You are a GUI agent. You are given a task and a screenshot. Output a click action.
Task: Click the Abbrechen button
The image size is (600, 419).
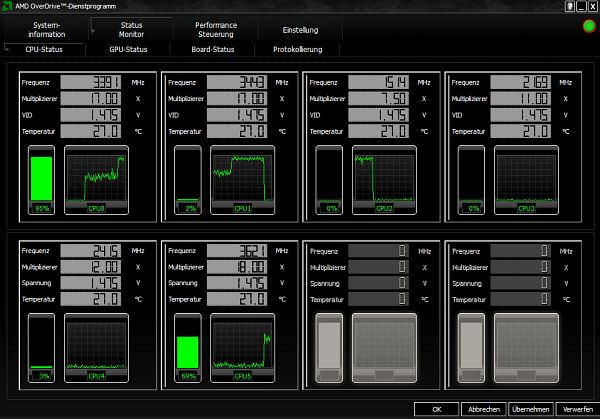click(484, 409)
